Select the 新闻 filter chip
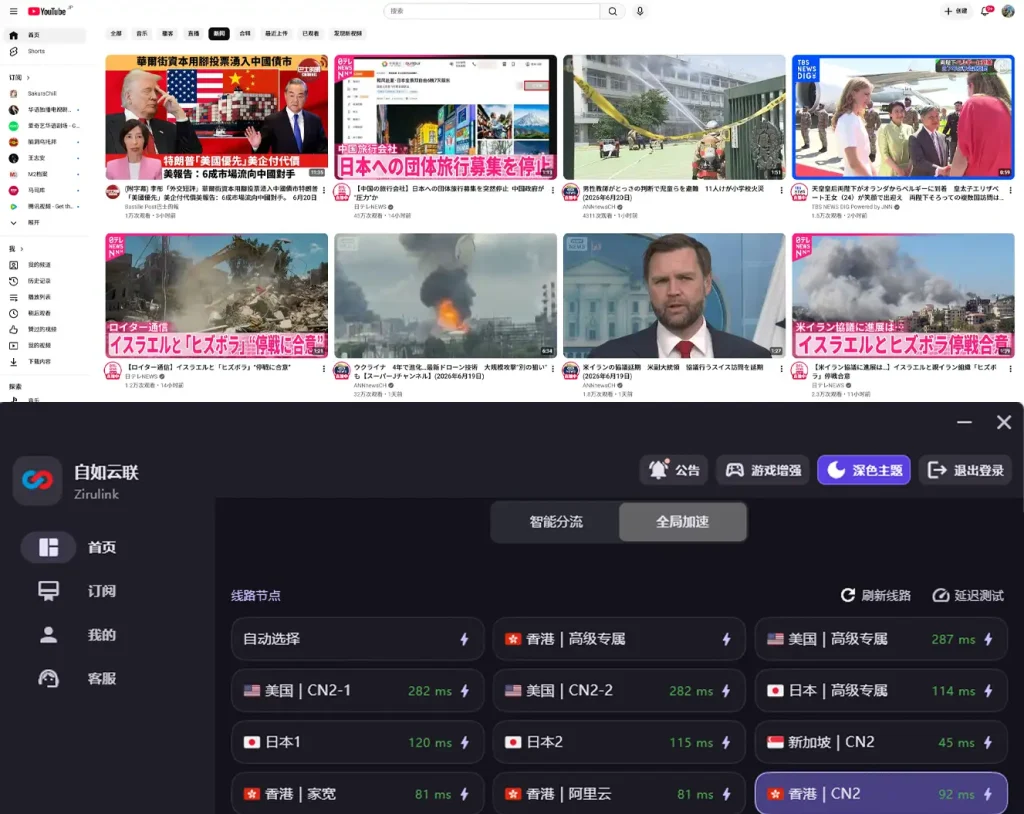Viewport: 1024px width, 814px height. (x=219, y=33)
